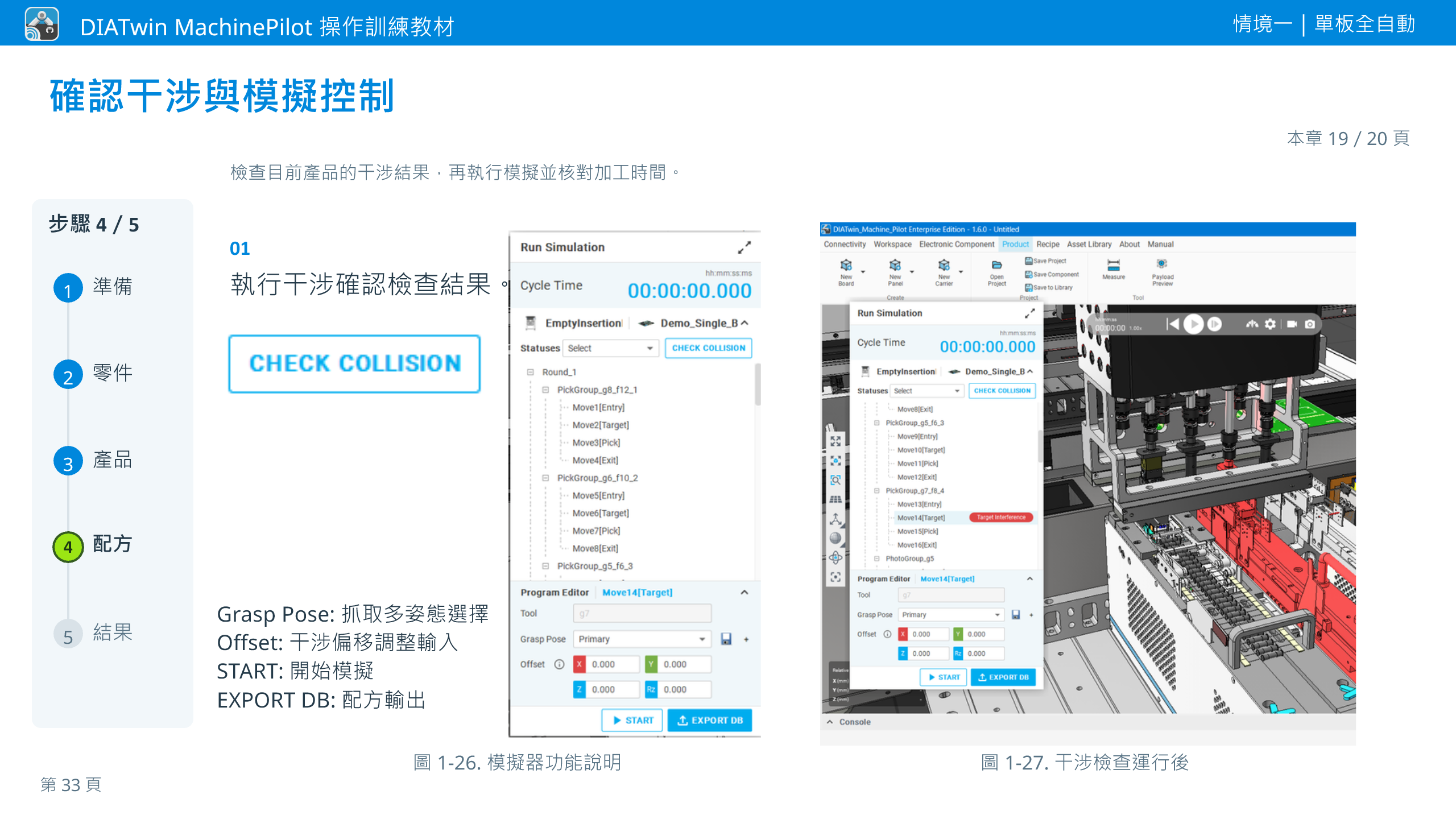The width and height of the screenshot is (1456, 819).
Task: Expand the Console panel
Action: click(x=830, y=722)
